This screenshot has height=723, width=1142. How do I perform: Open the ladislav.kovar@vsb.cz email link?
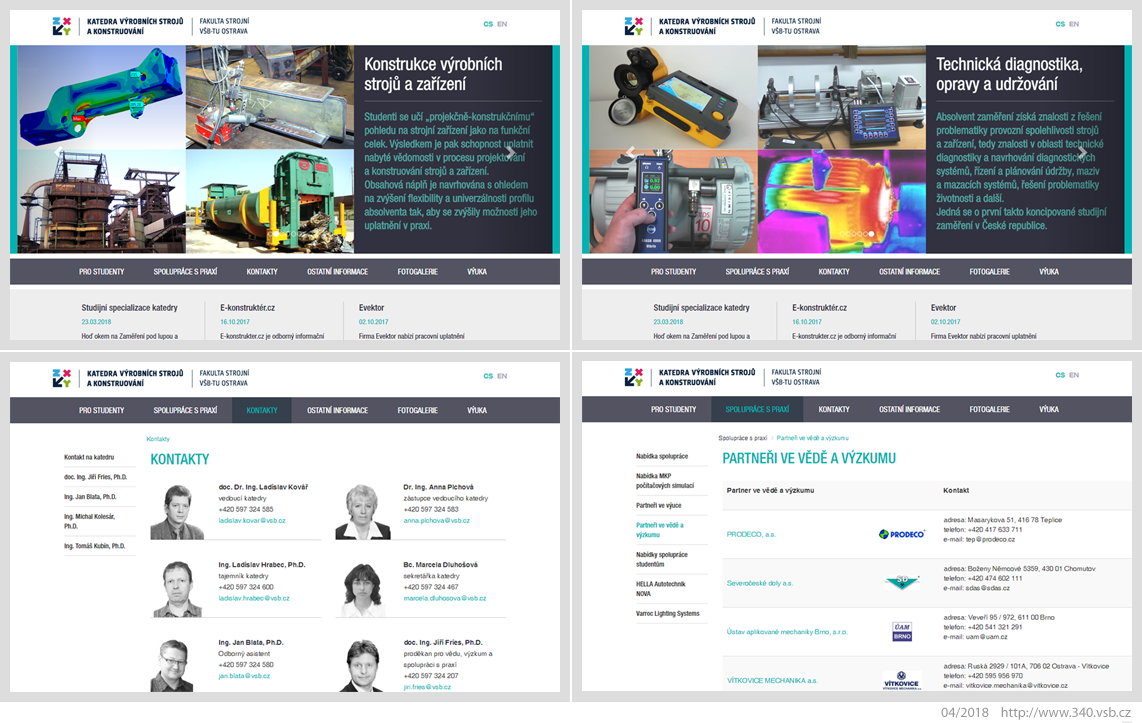[252, 521]
